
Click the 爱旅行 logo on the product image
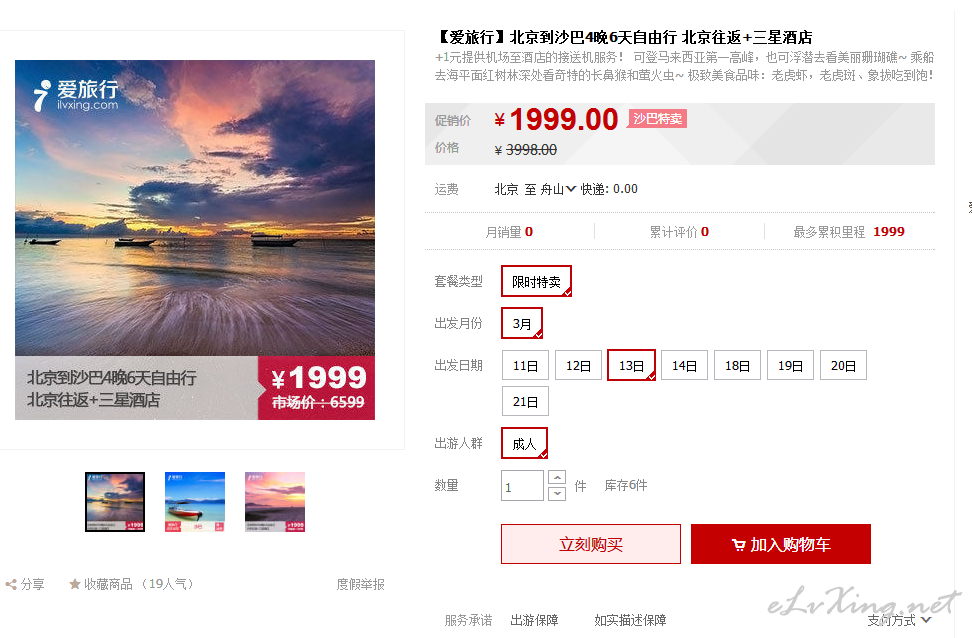click(76, 95)
